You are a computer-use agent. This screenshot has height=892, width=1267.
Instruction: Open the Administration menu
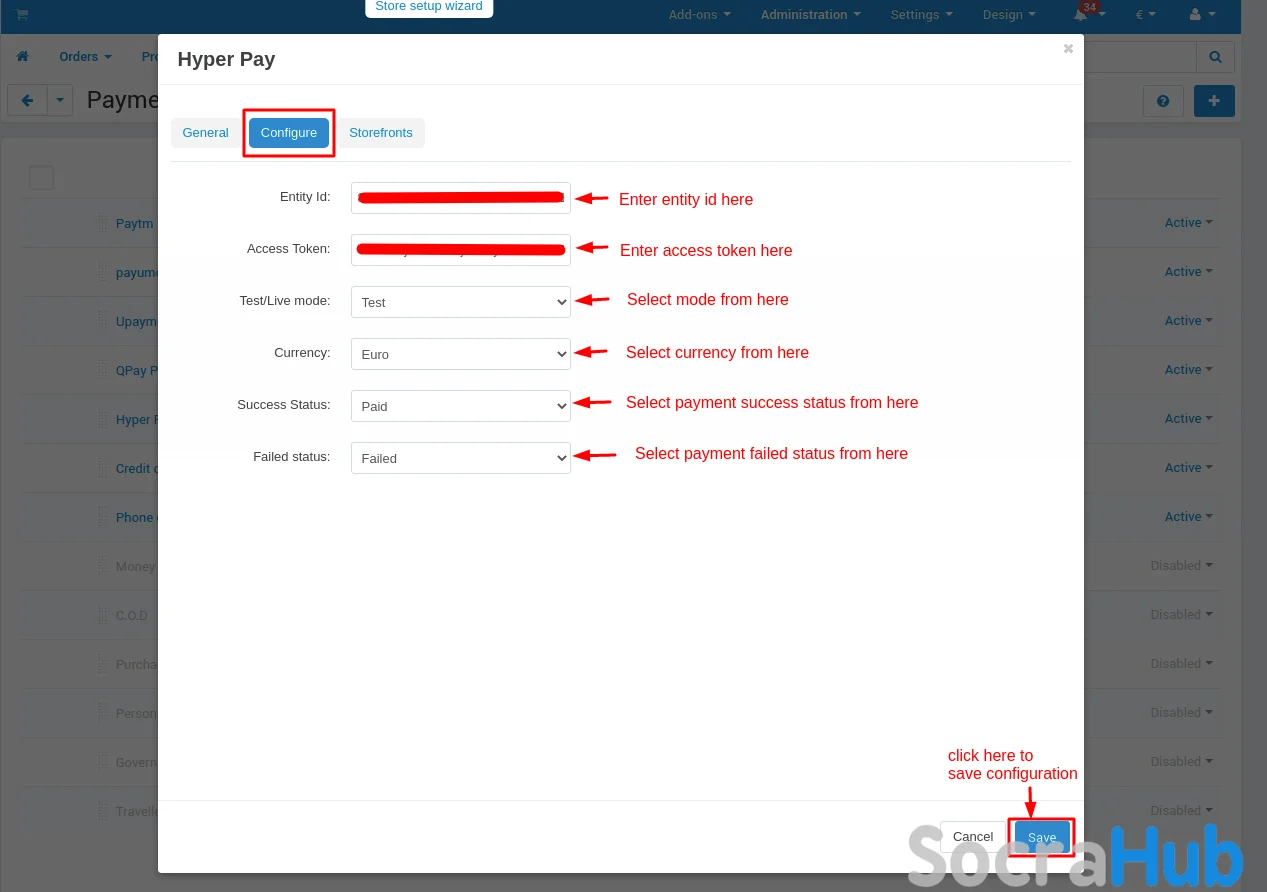[811, 15]
